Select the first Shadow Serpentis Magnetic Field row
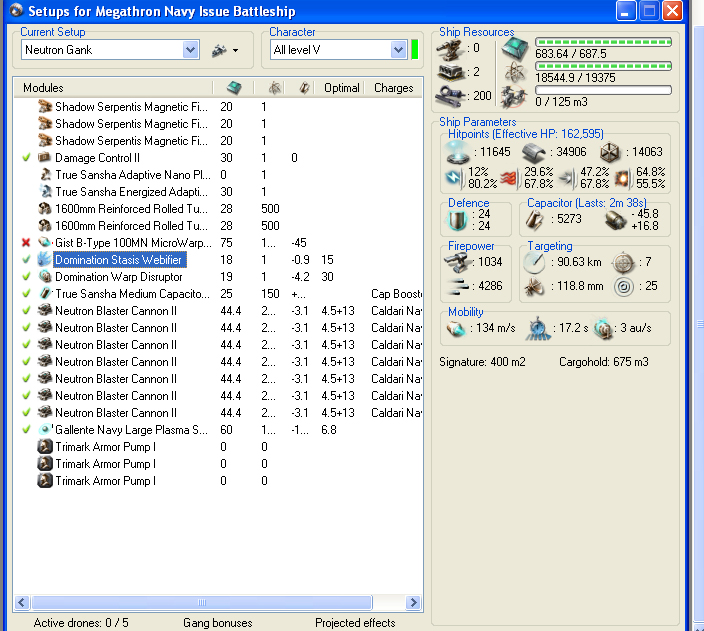Screen dimensions: 704x631 [218, 107]
